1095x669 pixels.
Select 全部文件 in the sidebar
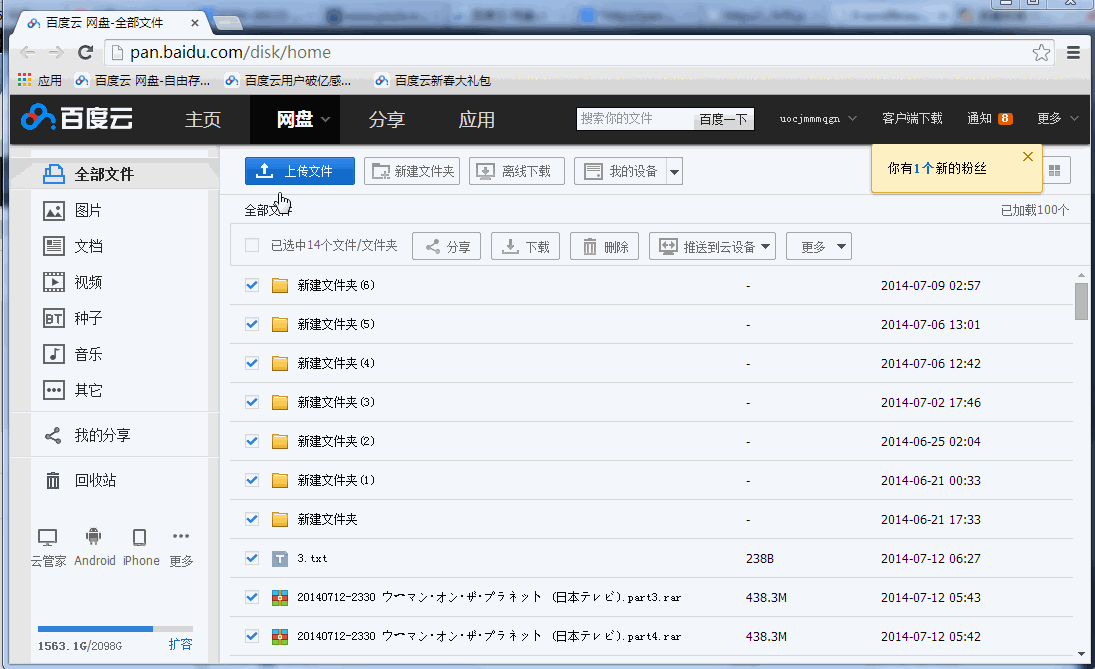(103, 175)
